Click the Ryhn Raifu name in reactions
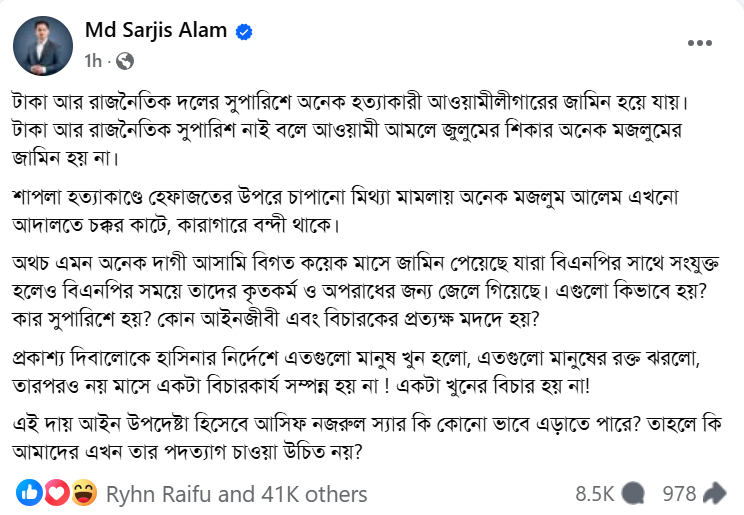This screenshot has height=515, width=744. point(166,494)
